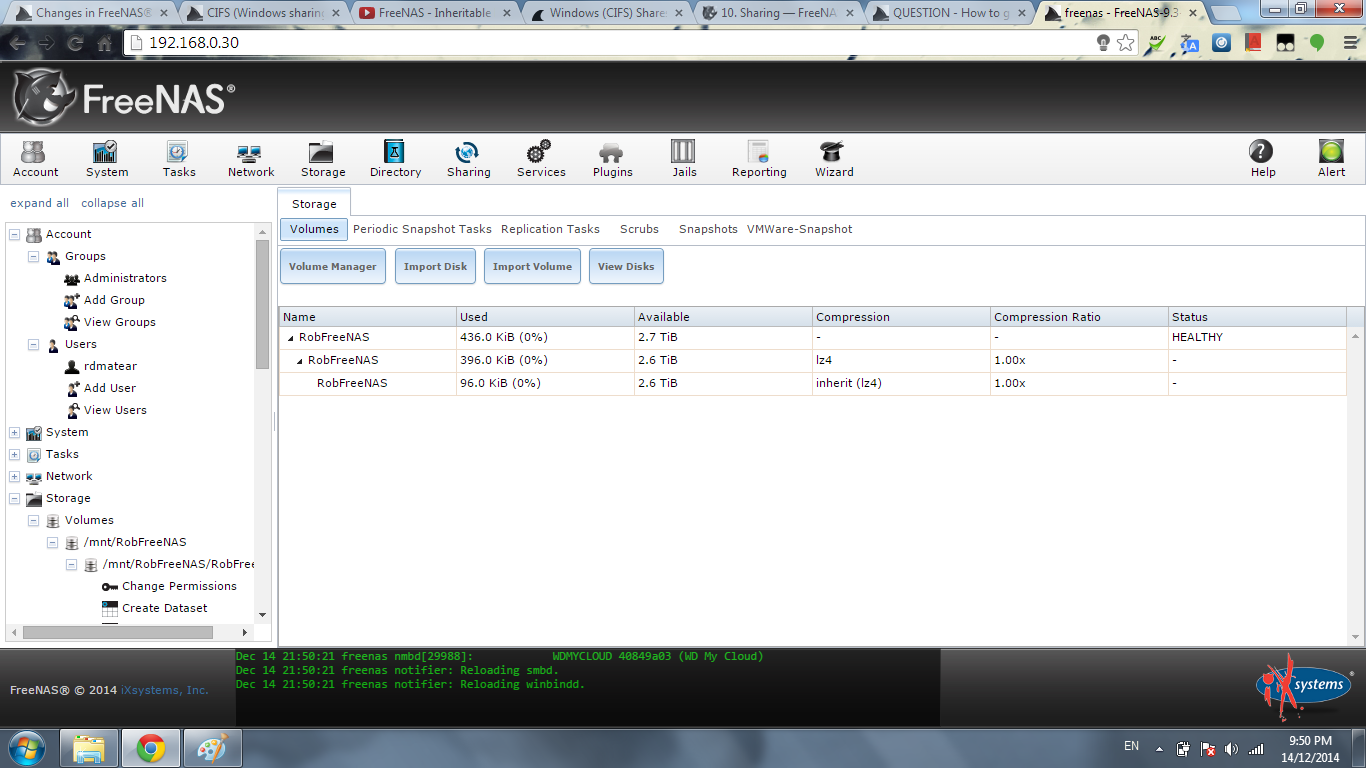Image resolution: width=1366 pixels, height=768 pixels.
Task: Open the Storage toolbar icon
Action: tap(322, 159)
